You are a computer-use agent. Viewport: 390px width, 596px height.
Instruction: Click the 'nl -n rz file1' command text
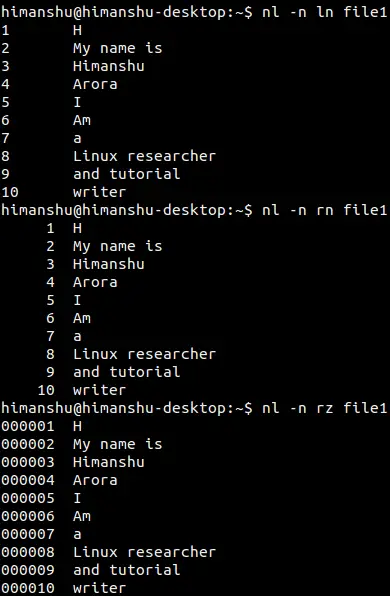tap(325, 408)
